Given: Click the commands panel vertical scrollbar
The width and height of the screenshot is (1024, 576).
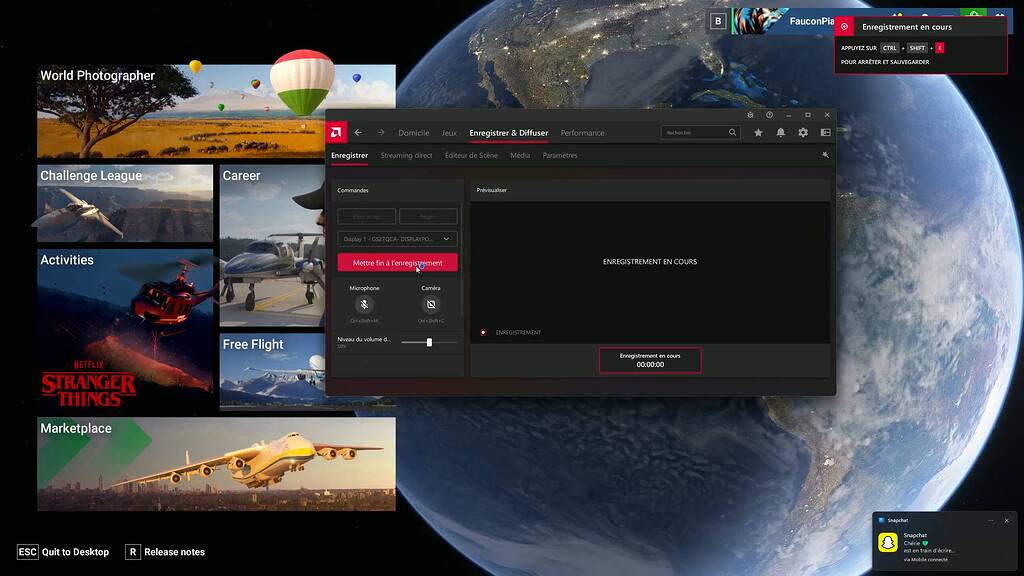Looking at the screenshot, I should (461, 261).
